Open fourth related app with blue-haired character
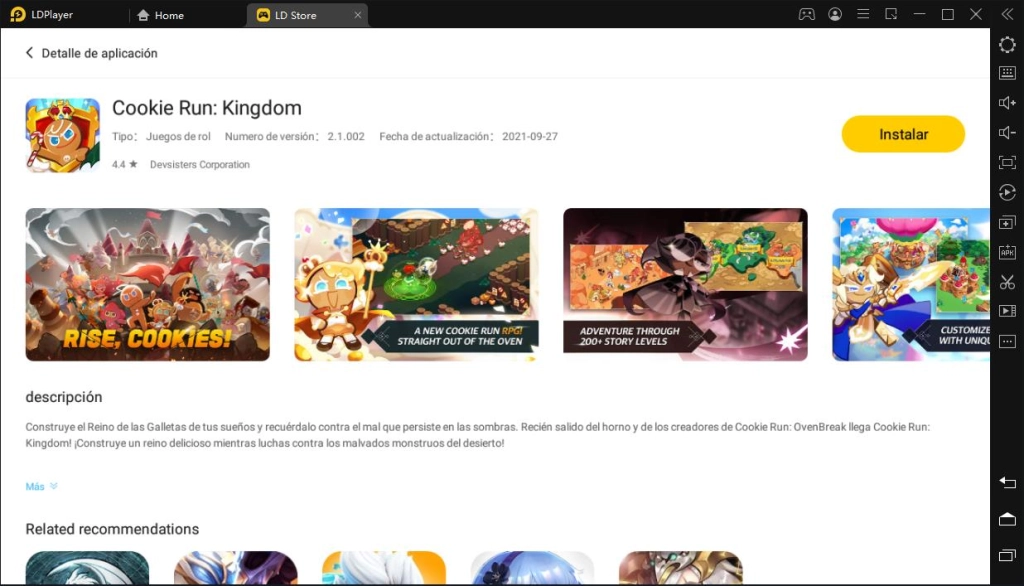The height and width of the screenshot is (586, 1024). point(532,568)
